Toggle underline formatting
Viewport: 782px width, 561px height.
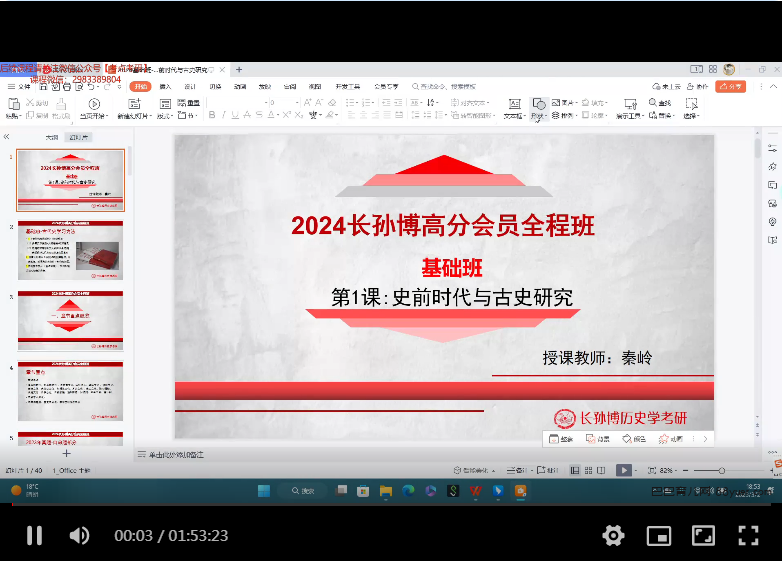pos(235,115)
